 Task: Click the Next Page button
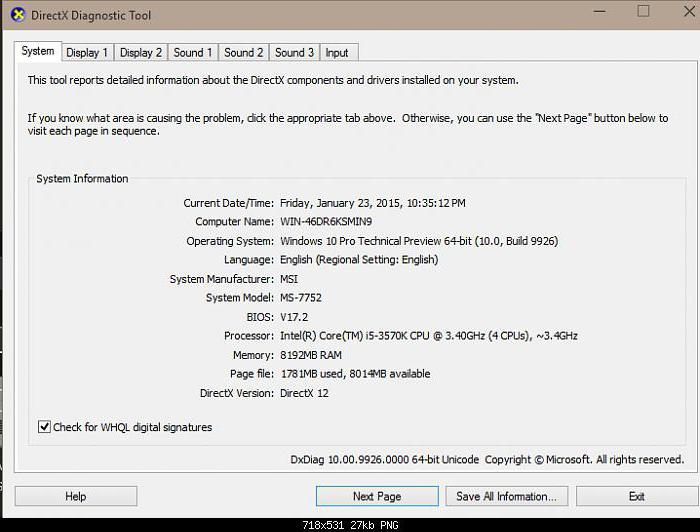pyautogui.click(x=377, y=496)
